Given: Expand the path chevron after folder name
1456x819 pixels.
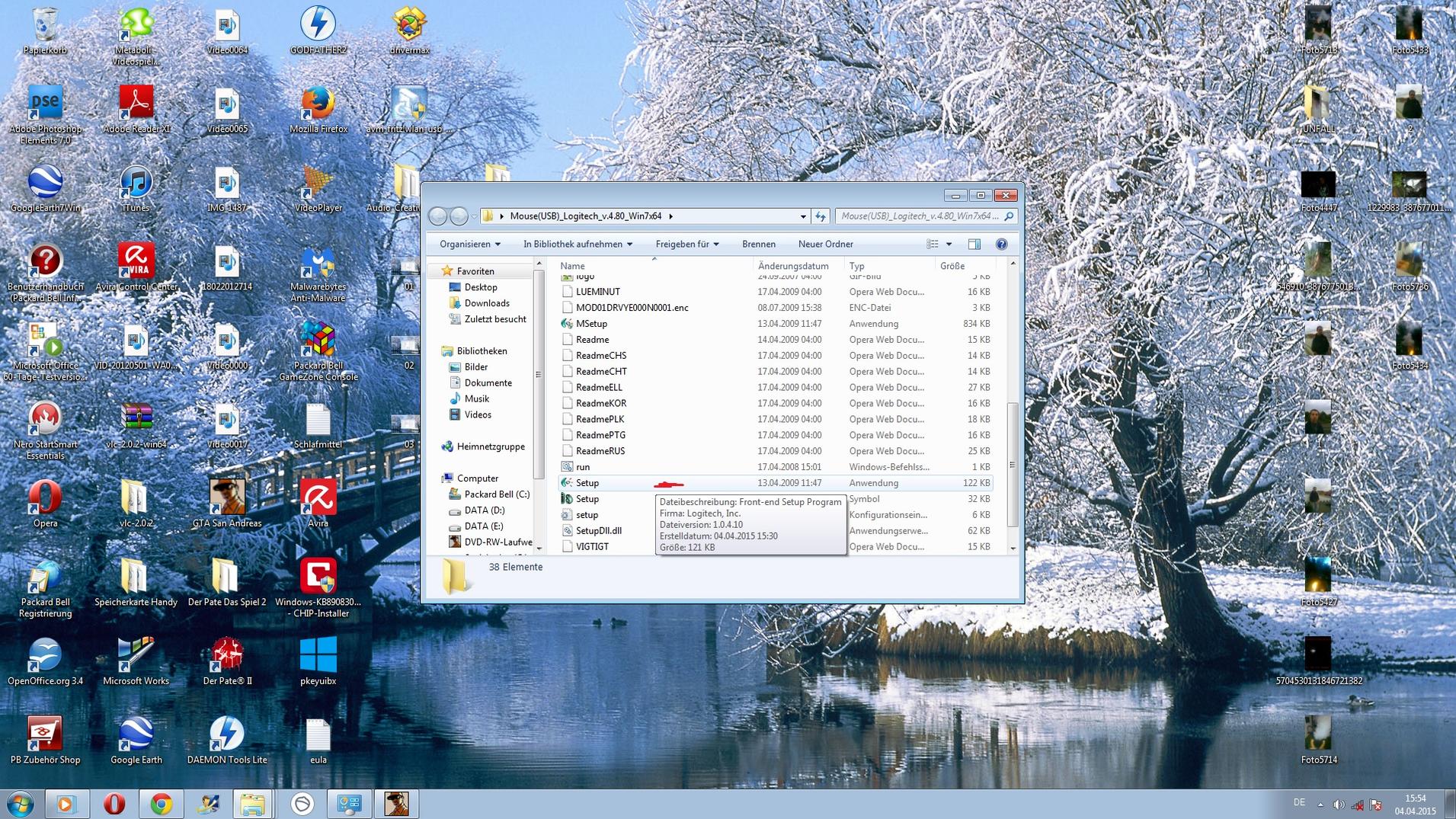Looking at the screenshot, I should [x=670, y=216].
